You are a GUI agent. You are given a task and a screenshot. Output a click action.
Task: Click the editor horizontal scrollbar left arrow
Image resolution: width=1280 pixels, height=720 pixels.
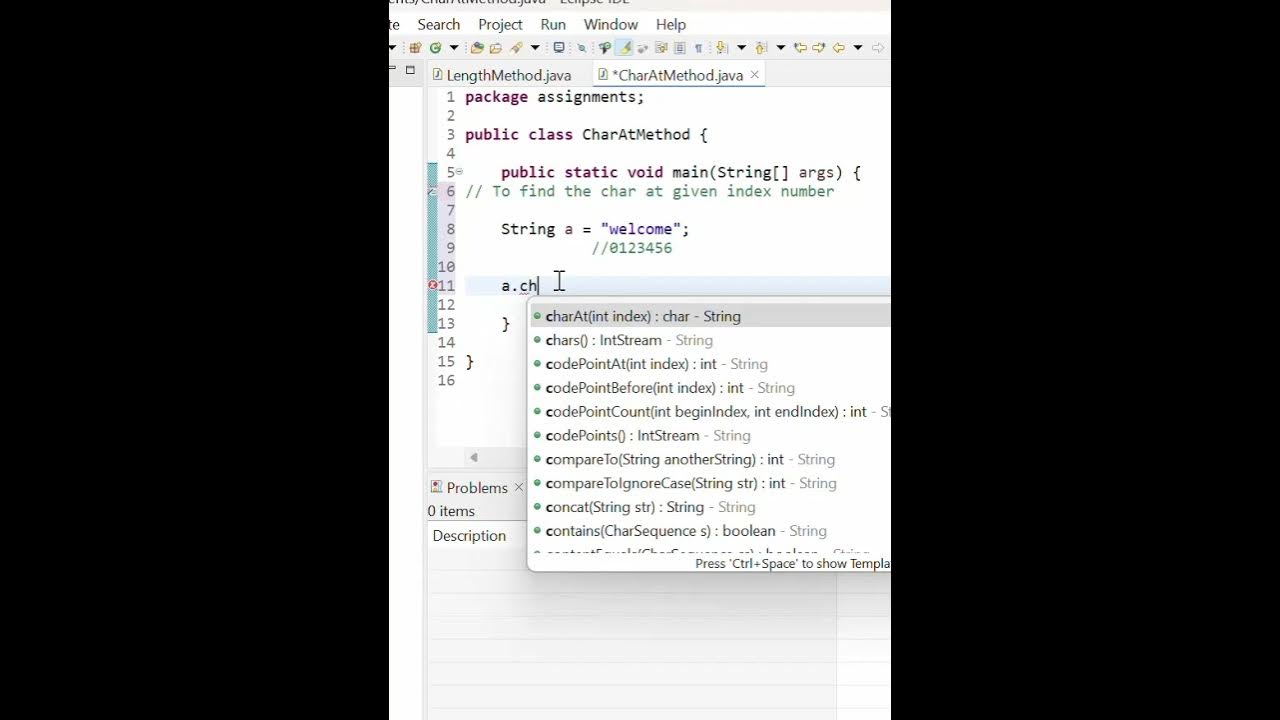[x=474, y=457]
